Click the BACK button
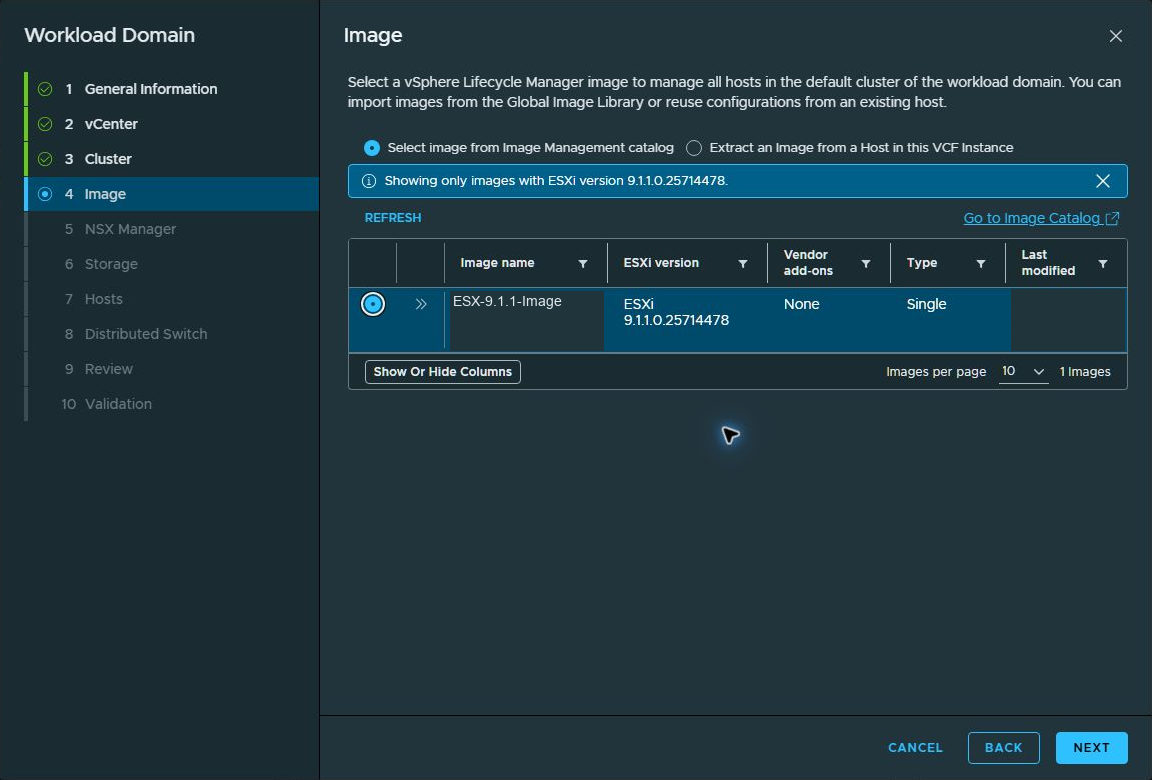1152x780 pixels. [x=1004, y=748]
